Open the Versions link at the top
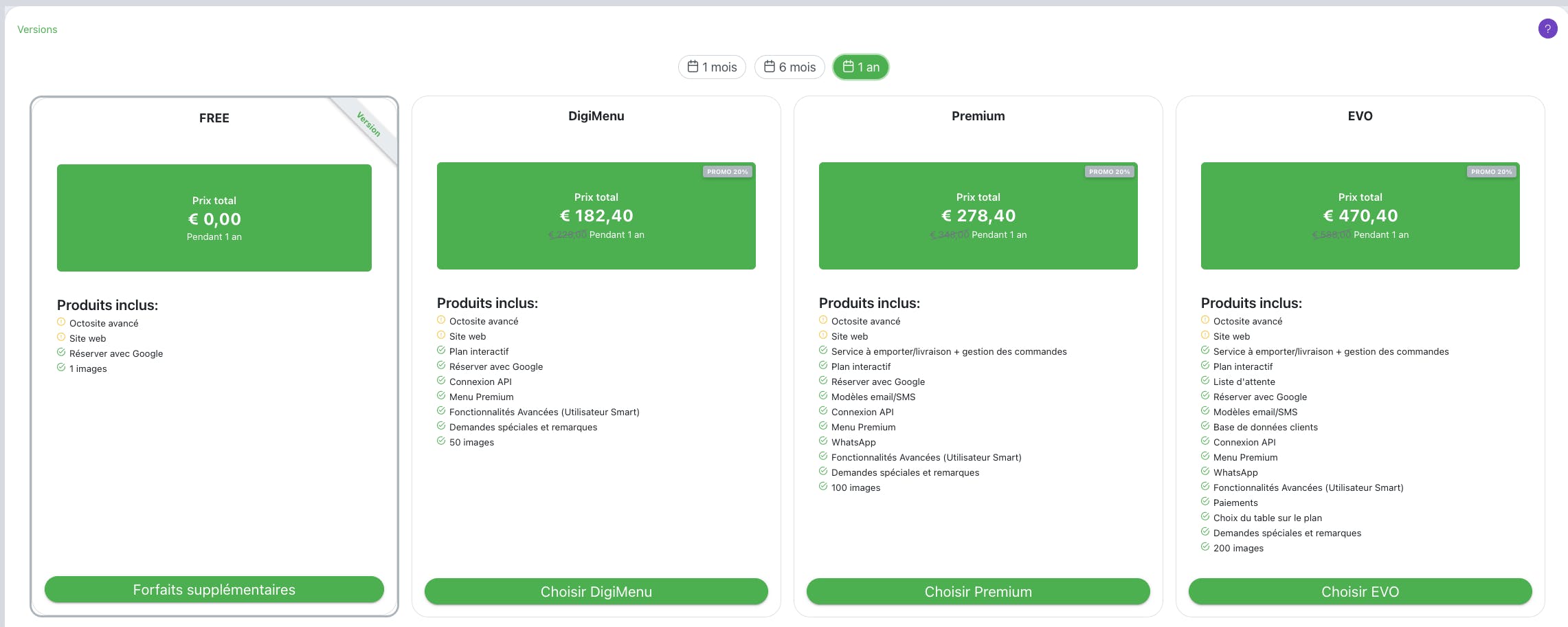 pos(37,30)
